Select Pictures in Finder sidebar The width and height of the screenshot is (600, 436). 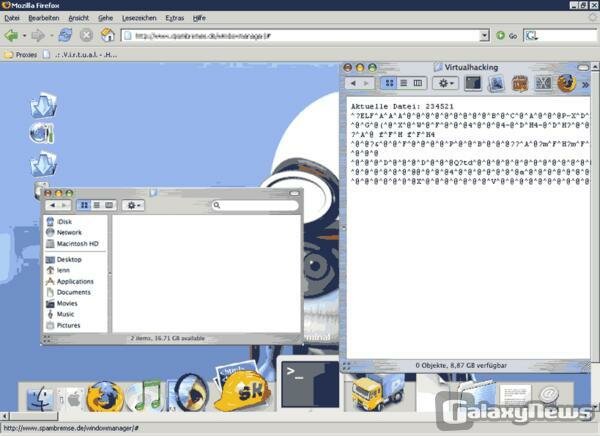(63, 325)
